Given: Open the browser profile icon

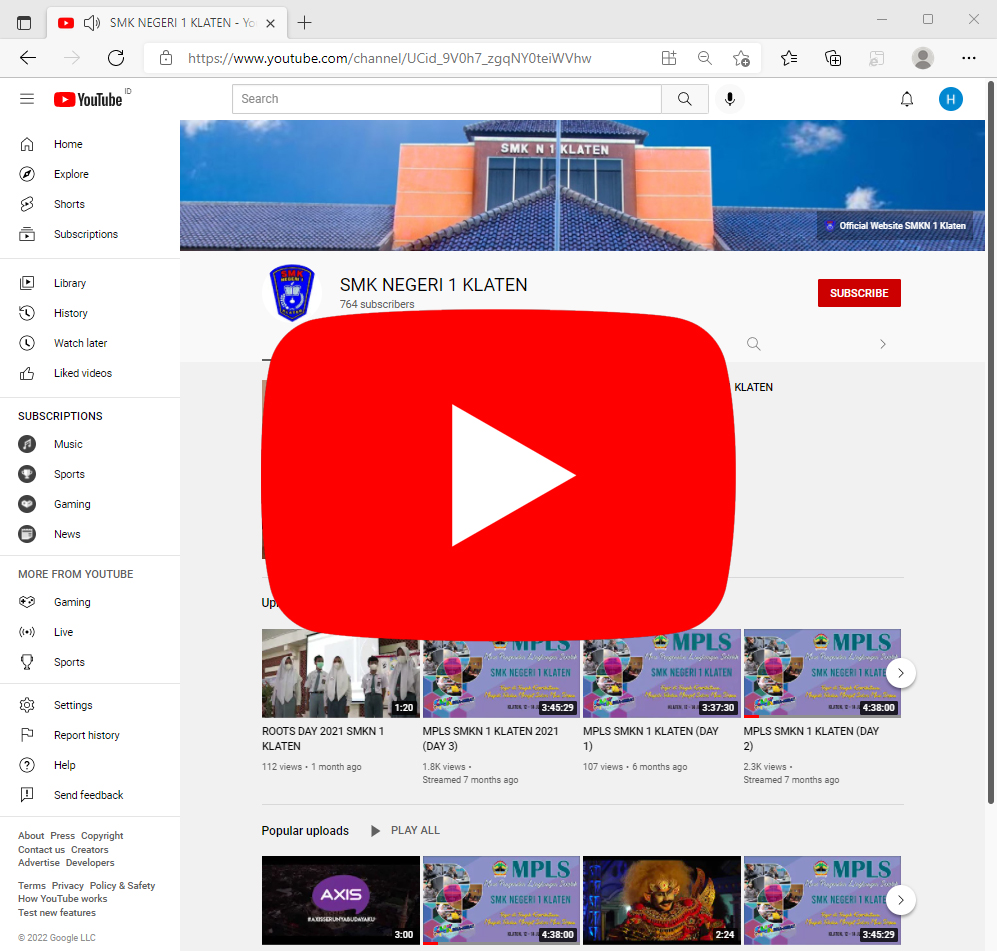Looking at the screenshot, I should (x=923, y=58).
